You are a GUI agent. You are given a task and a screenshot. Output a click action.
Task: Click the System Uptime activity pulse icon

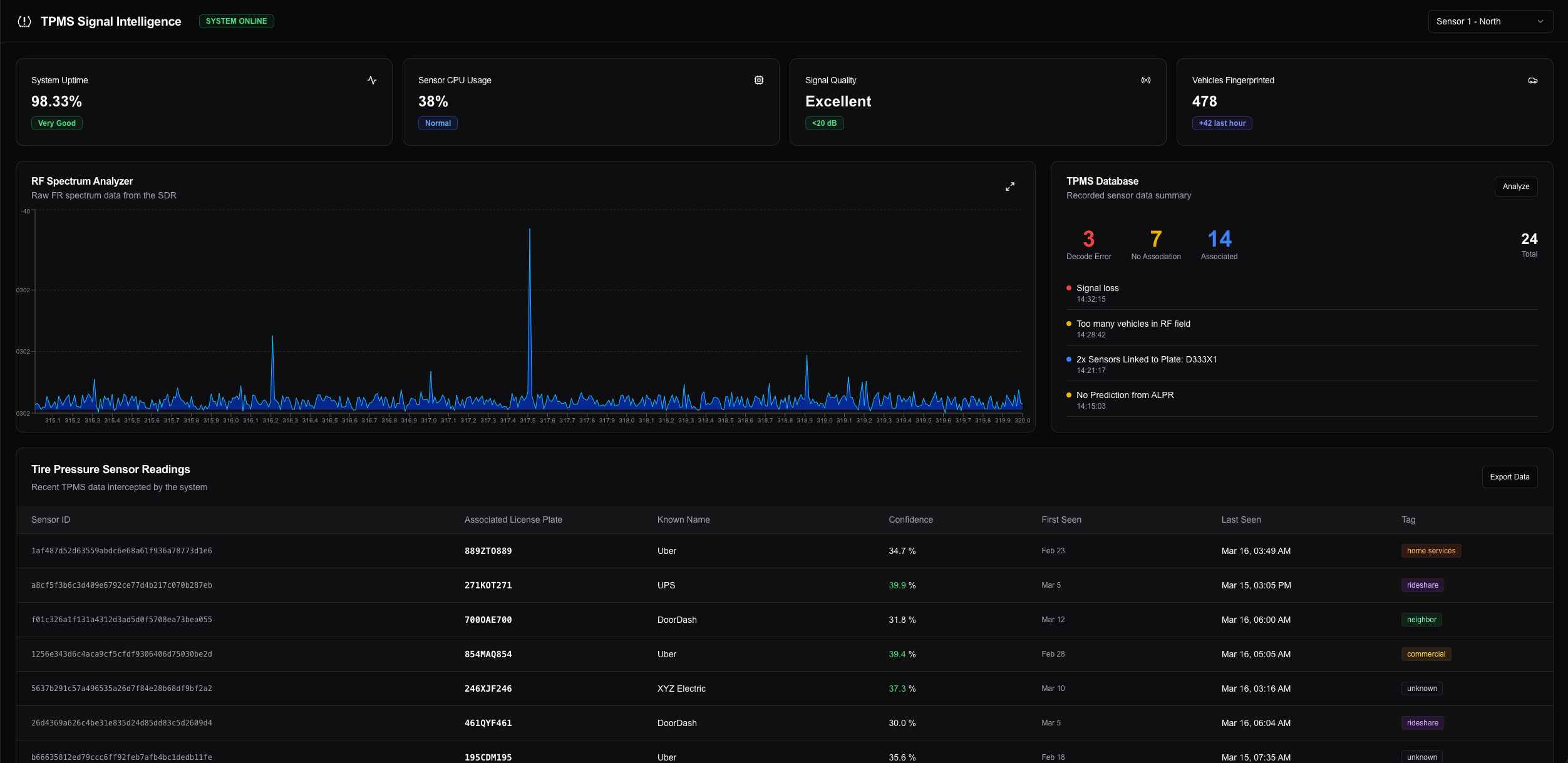click(x=372, y=80)
